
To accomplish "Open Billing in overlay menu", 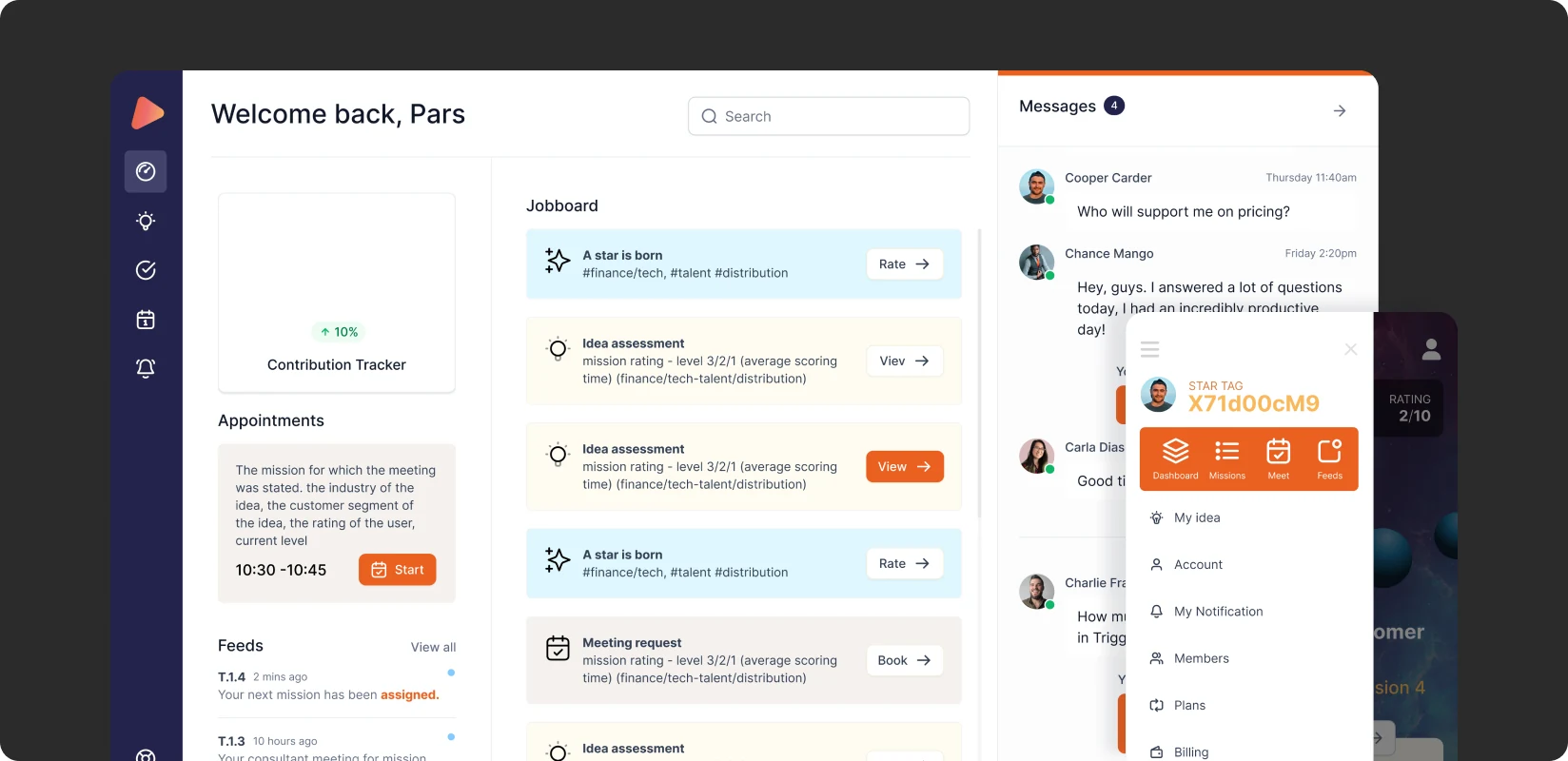I will 1180,751.
